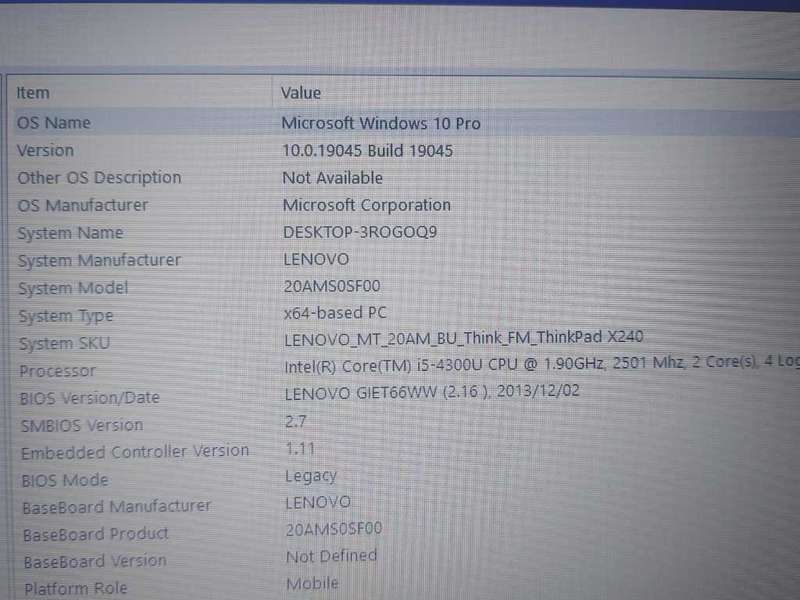The width and height of the screenshot is (800, 600).
Task: Click value 10.0.19045 Build 19045
Action: coord(367,151)
